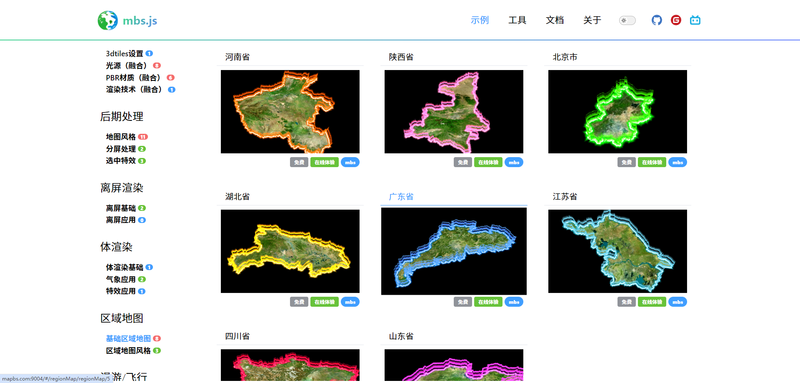
Task: Toggle the dark mode switch
Action: click(627, 20)
